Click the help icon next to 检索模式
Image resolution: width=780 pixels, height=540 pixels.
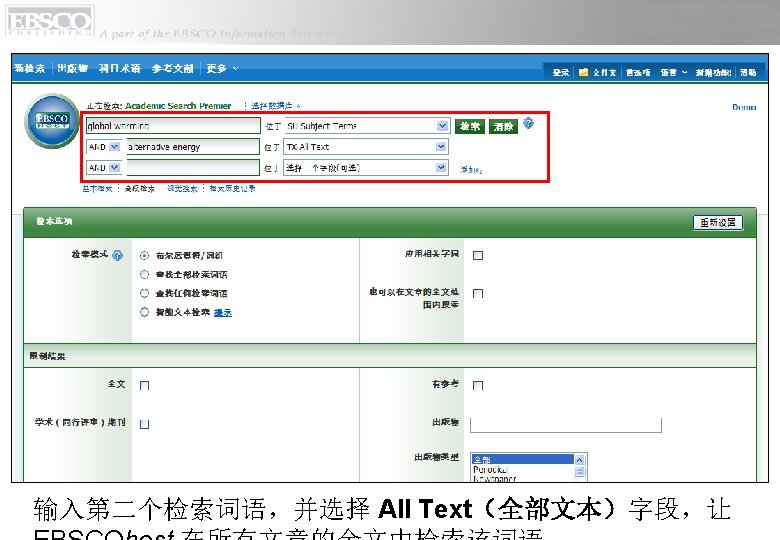[117, 256]
